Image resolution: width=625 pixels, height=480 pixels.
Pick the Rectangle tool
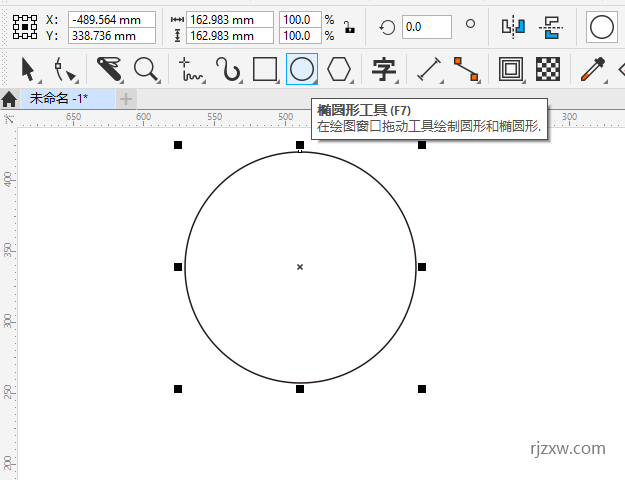click(x=265, y=69)
